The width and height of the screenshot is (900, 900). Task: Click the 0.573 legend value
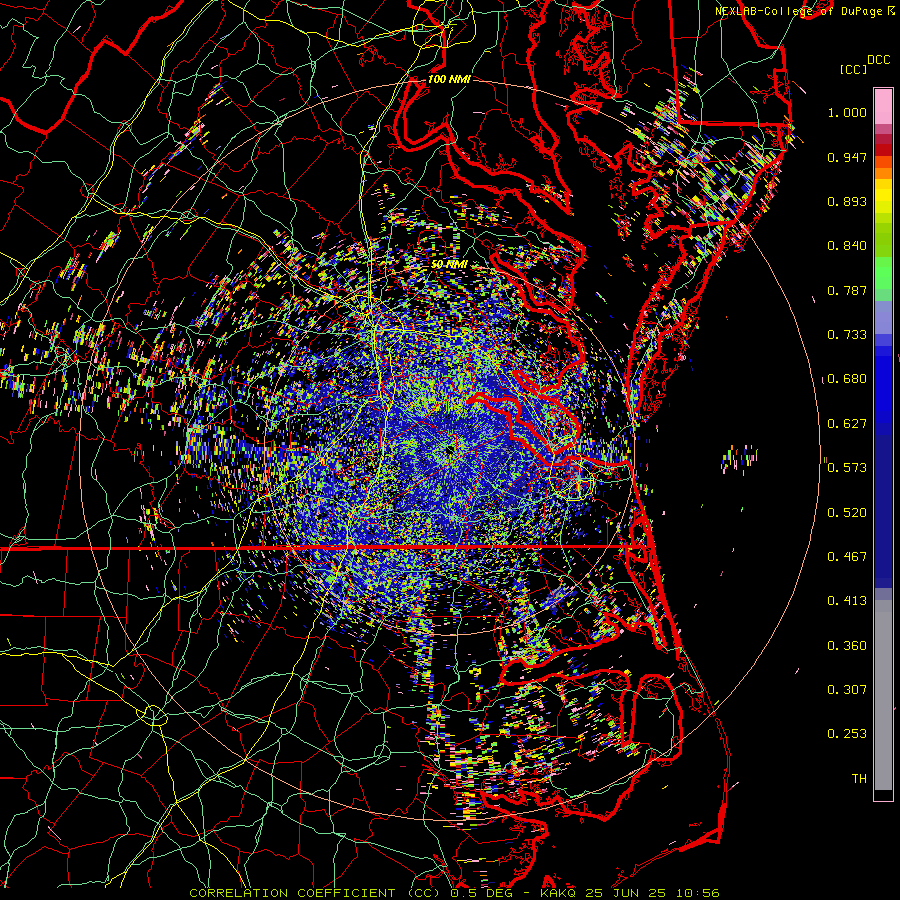pos(847,468)
